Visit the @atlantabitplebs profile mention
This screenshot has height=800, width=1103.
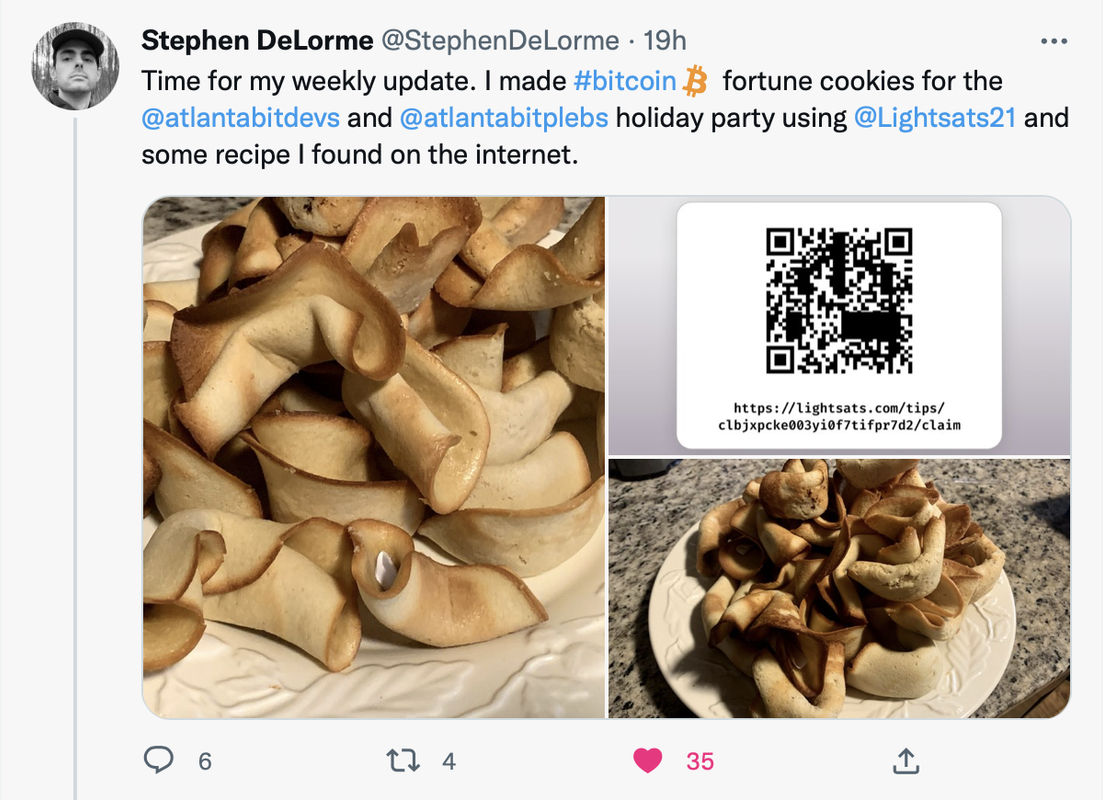click(504, 118)
